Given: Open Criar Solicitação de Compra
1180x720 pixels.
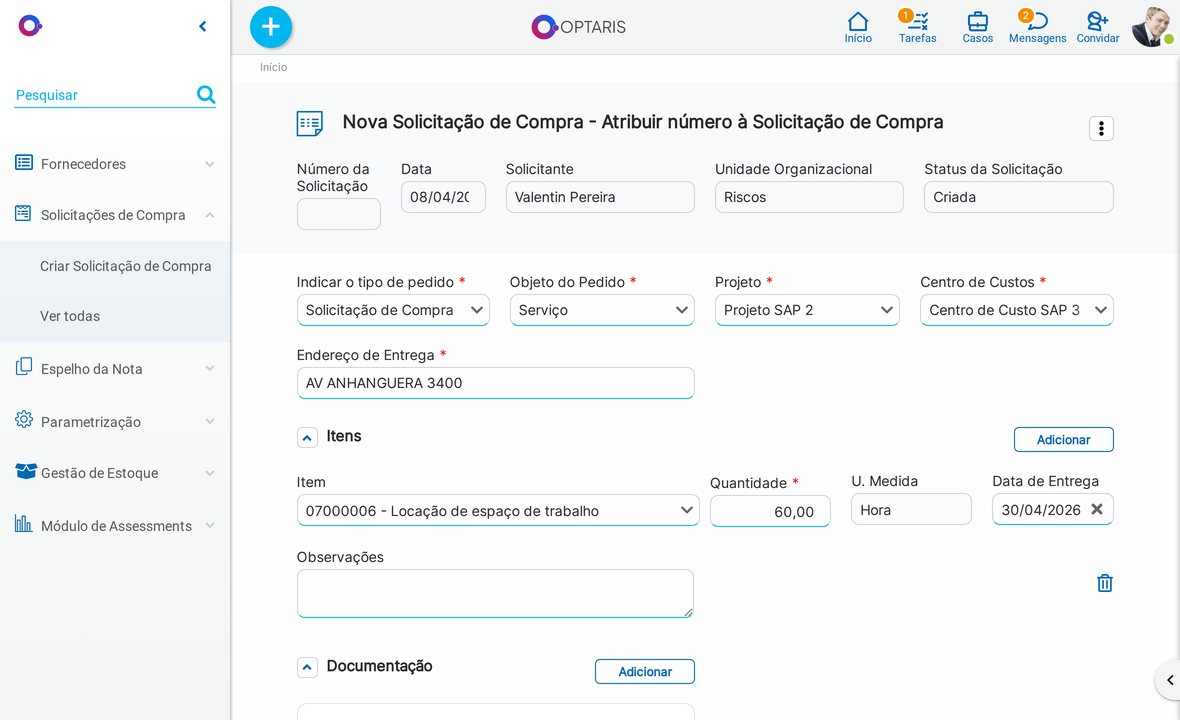Looking at the screenshot, I should pos(126,266).
